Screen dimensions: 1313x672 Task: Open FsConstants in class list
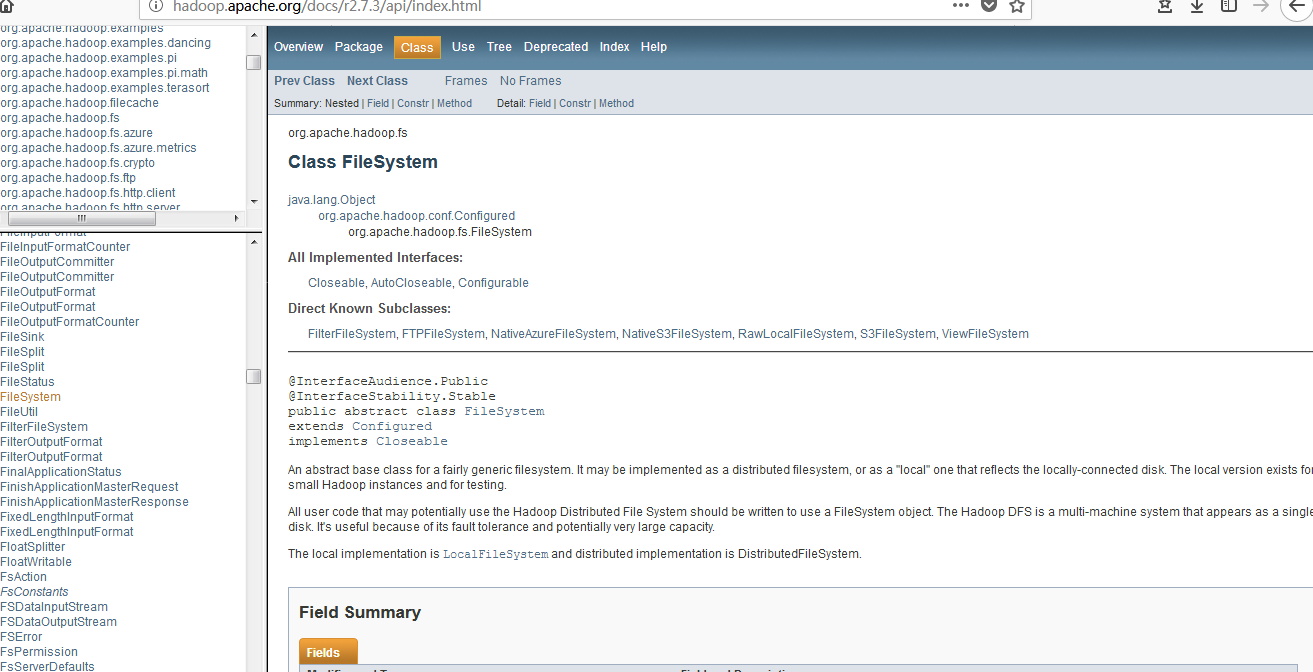(x=34, y=592)
